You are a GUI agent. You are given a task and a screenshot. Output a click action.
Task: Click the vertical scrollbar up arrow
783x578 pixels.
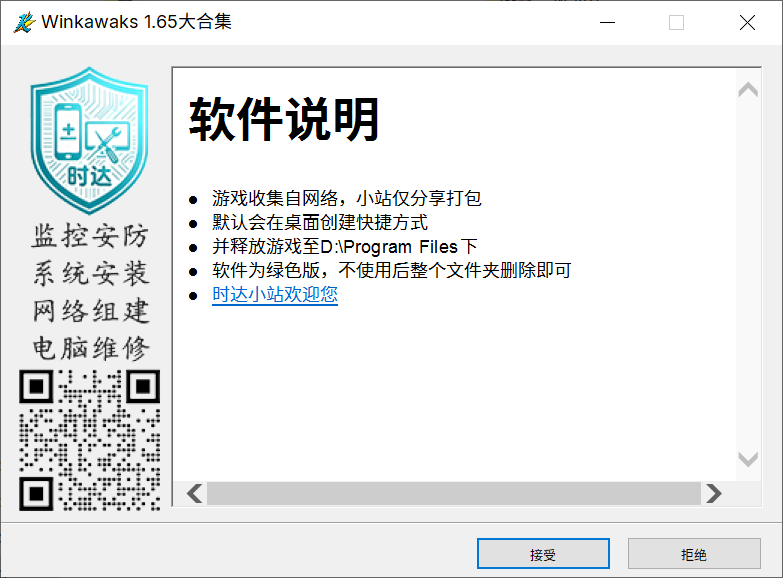[x=748, y=90]
